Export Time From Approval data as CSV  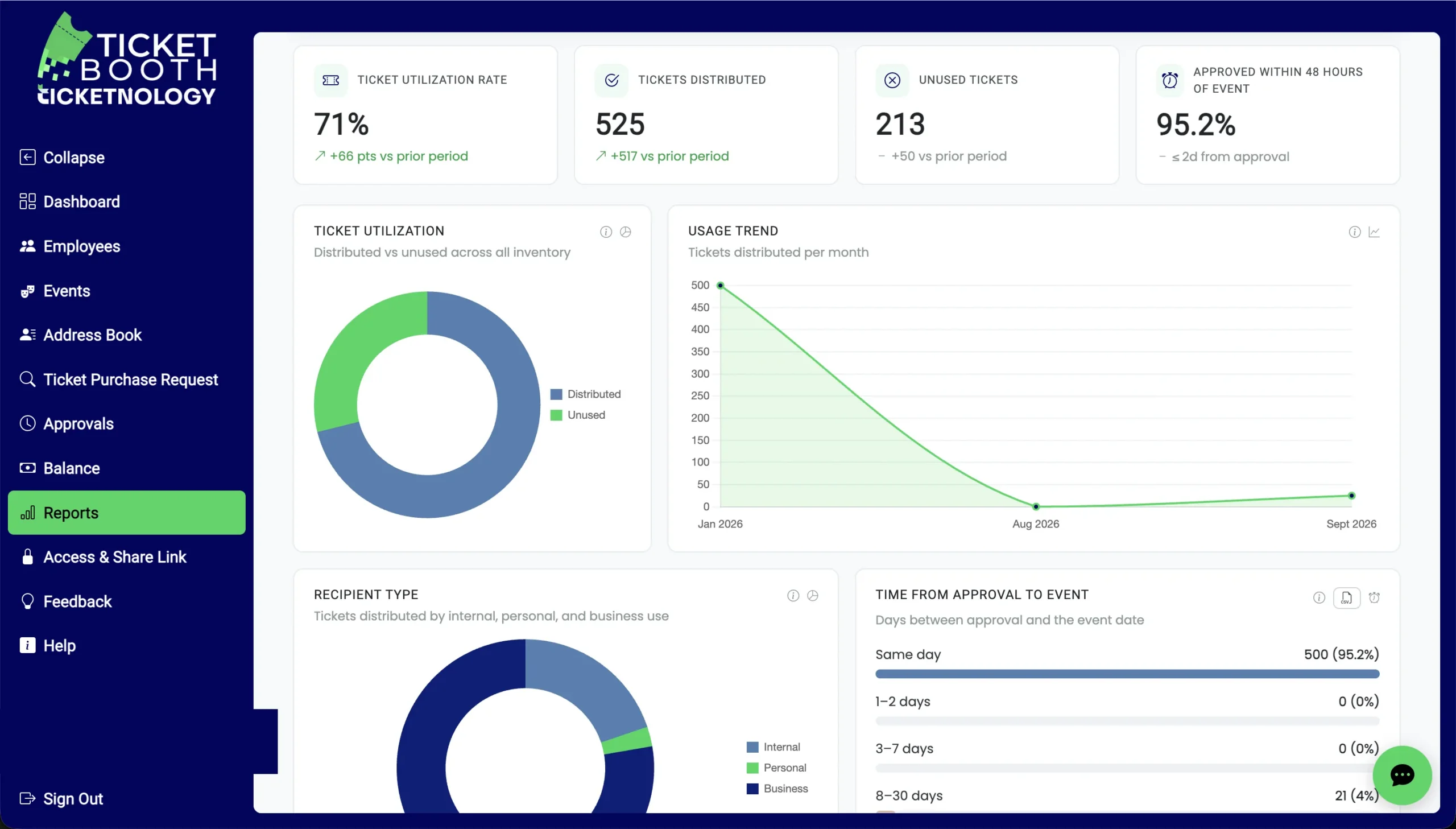1346,598
